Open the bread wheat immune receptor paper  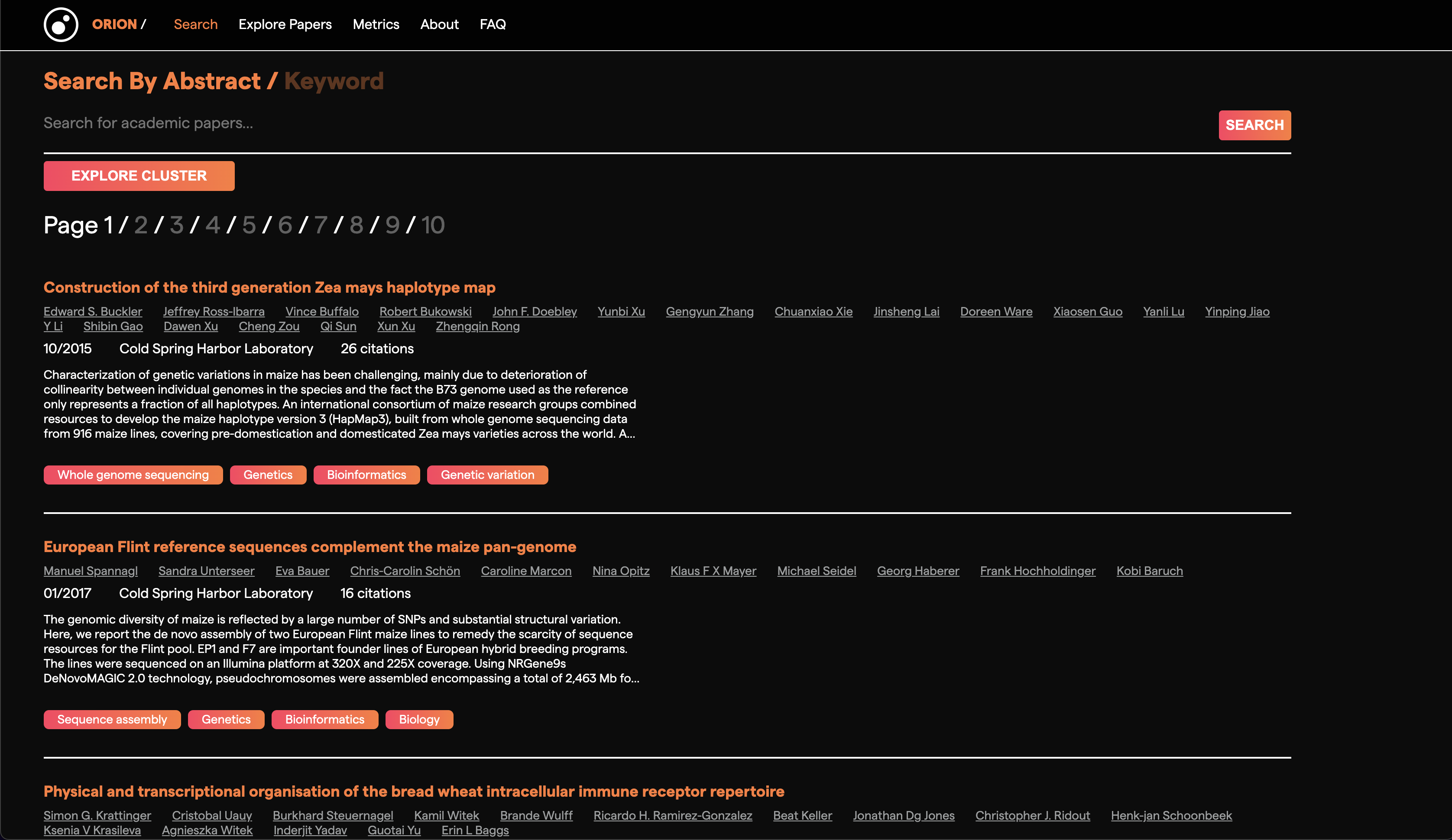(414, 792)
